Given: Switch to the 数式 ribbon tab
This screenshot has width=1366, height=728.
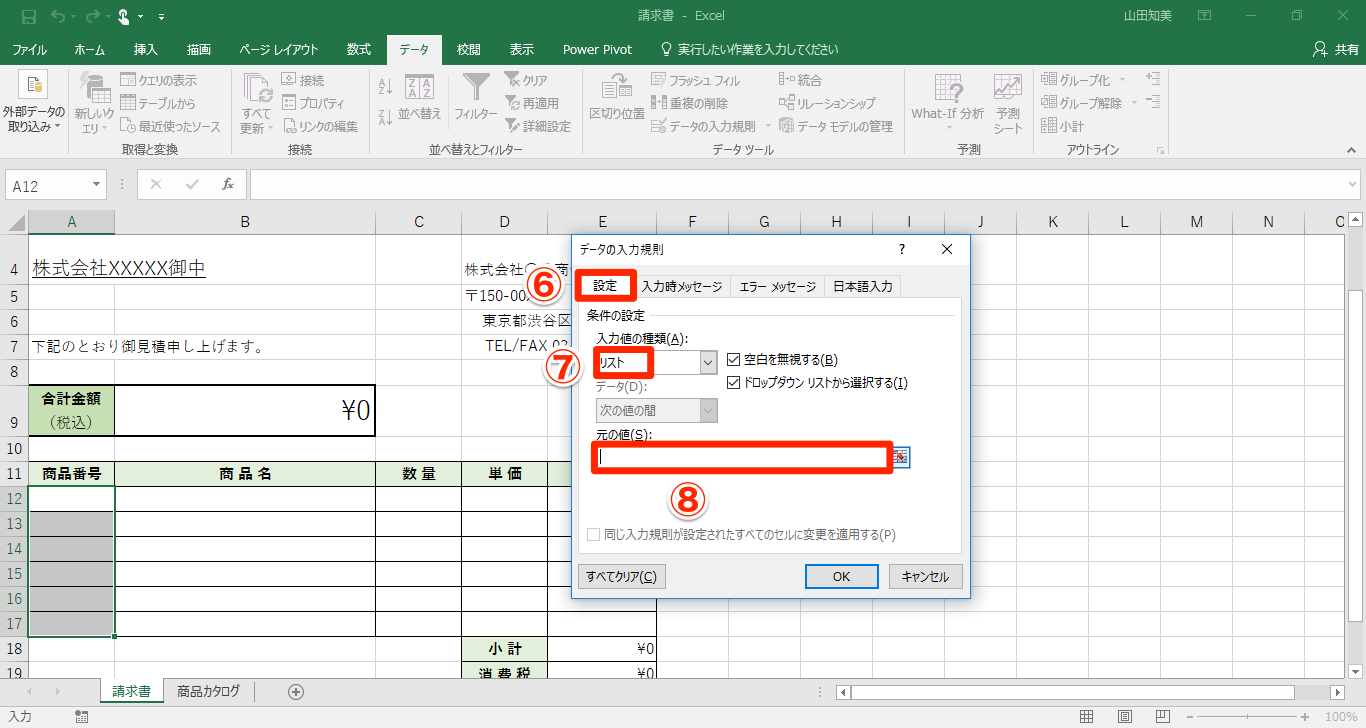Looking at the screenshot, I should [x=359, y=49].
